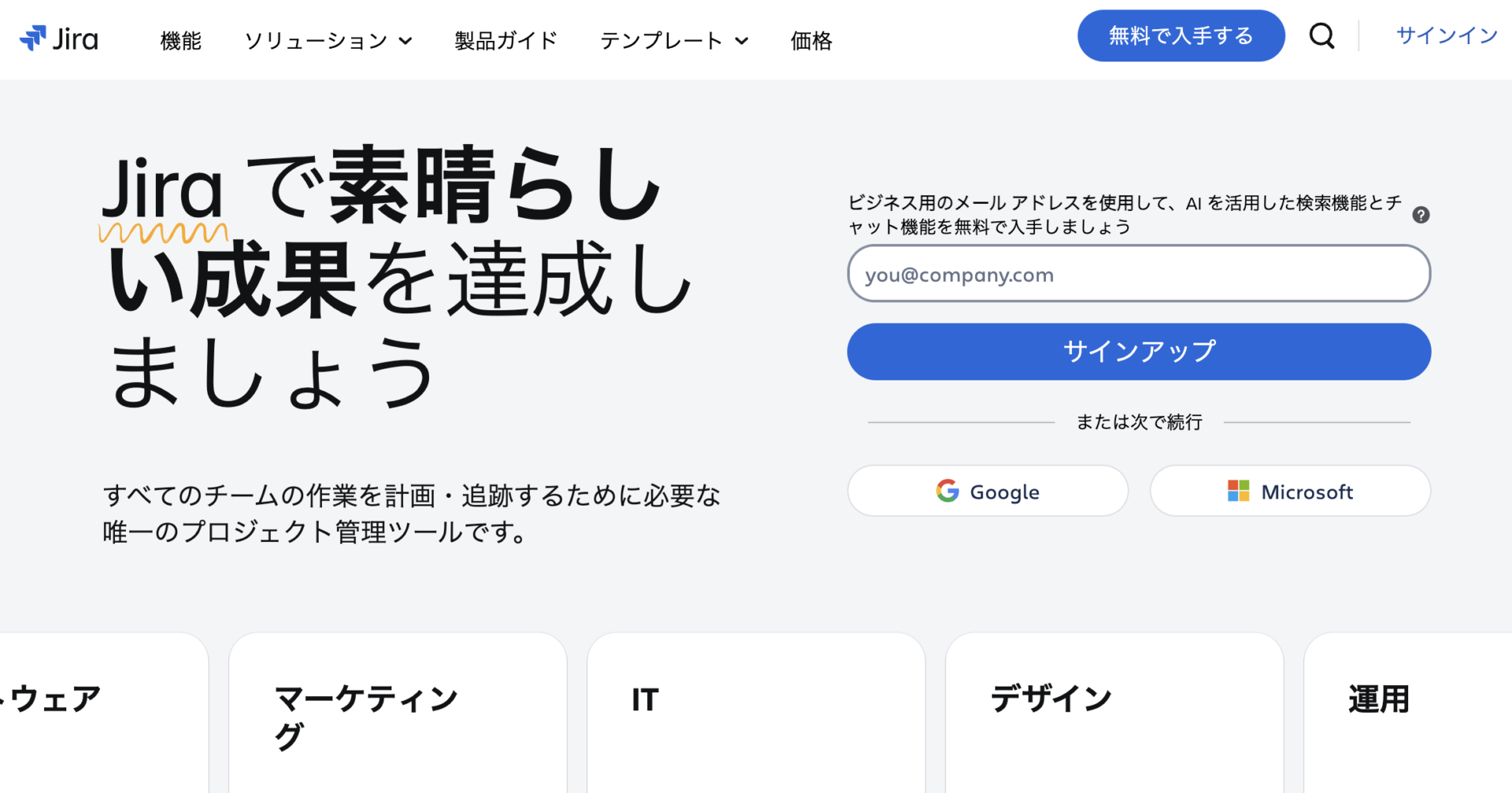The width and height of the screenshot is (1512, 793).
Task: Click the サインイン link
Action: click(1447, 35)
